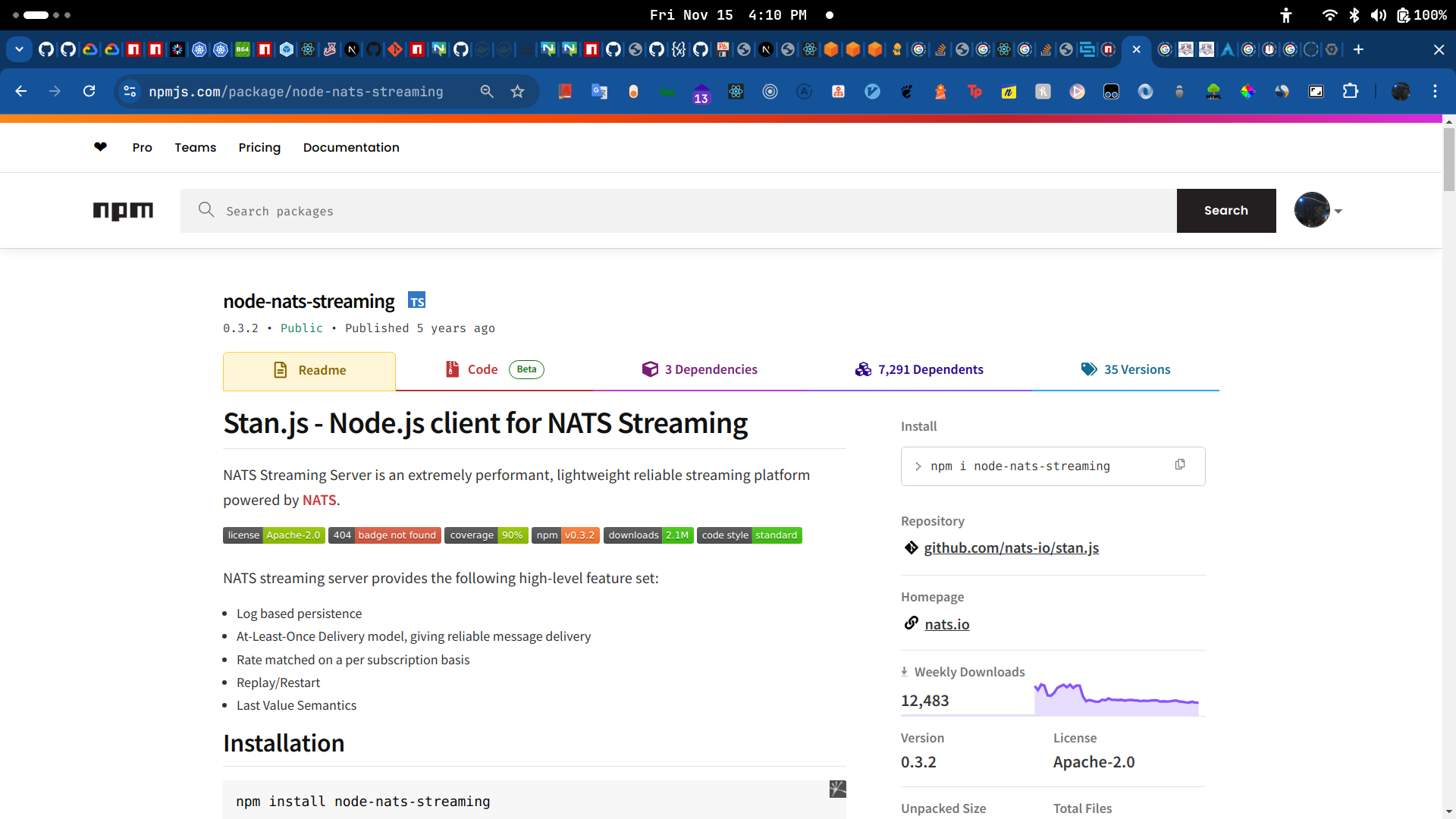Open the npm user avatar dropdown

coord(1319,210)
